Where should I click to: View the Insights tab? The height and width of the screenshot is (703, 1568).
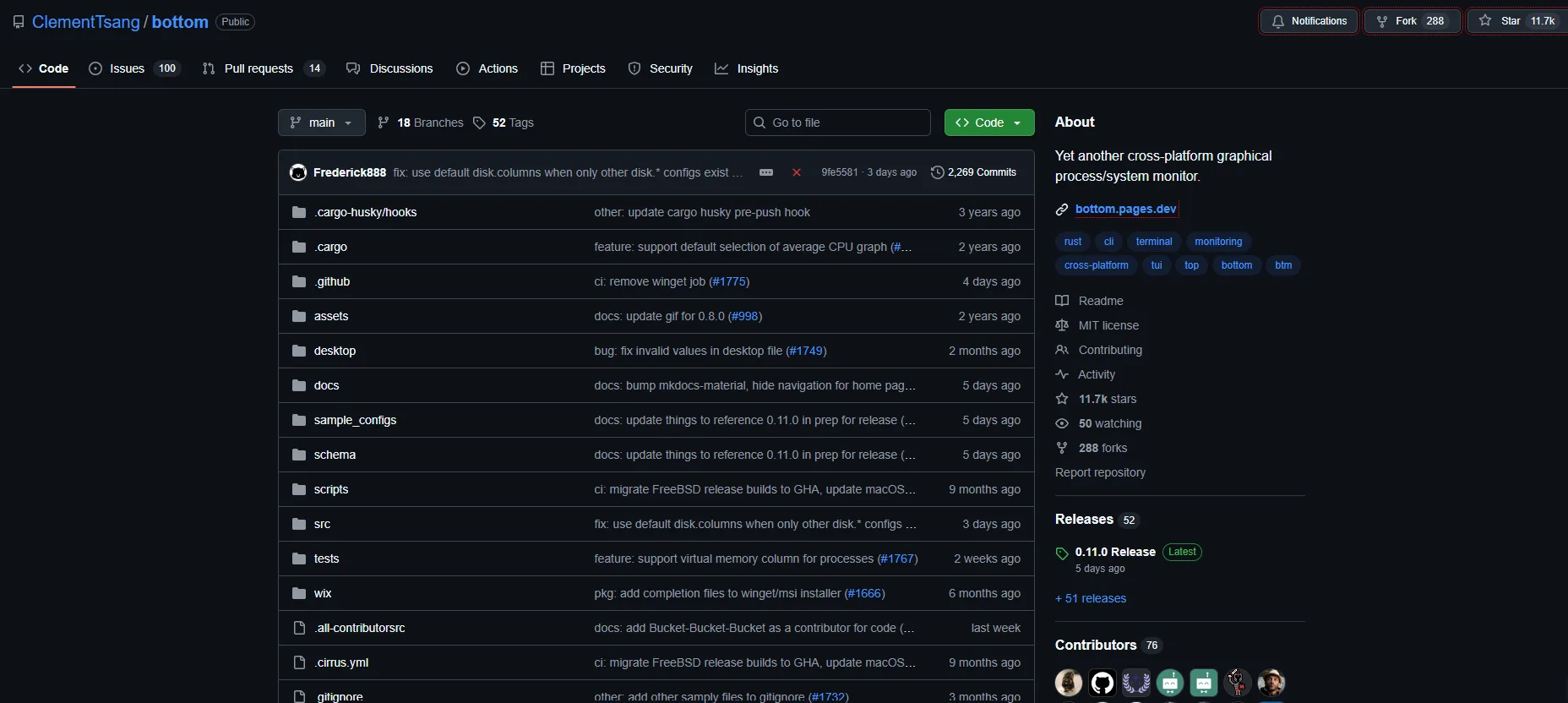(747, 68)
